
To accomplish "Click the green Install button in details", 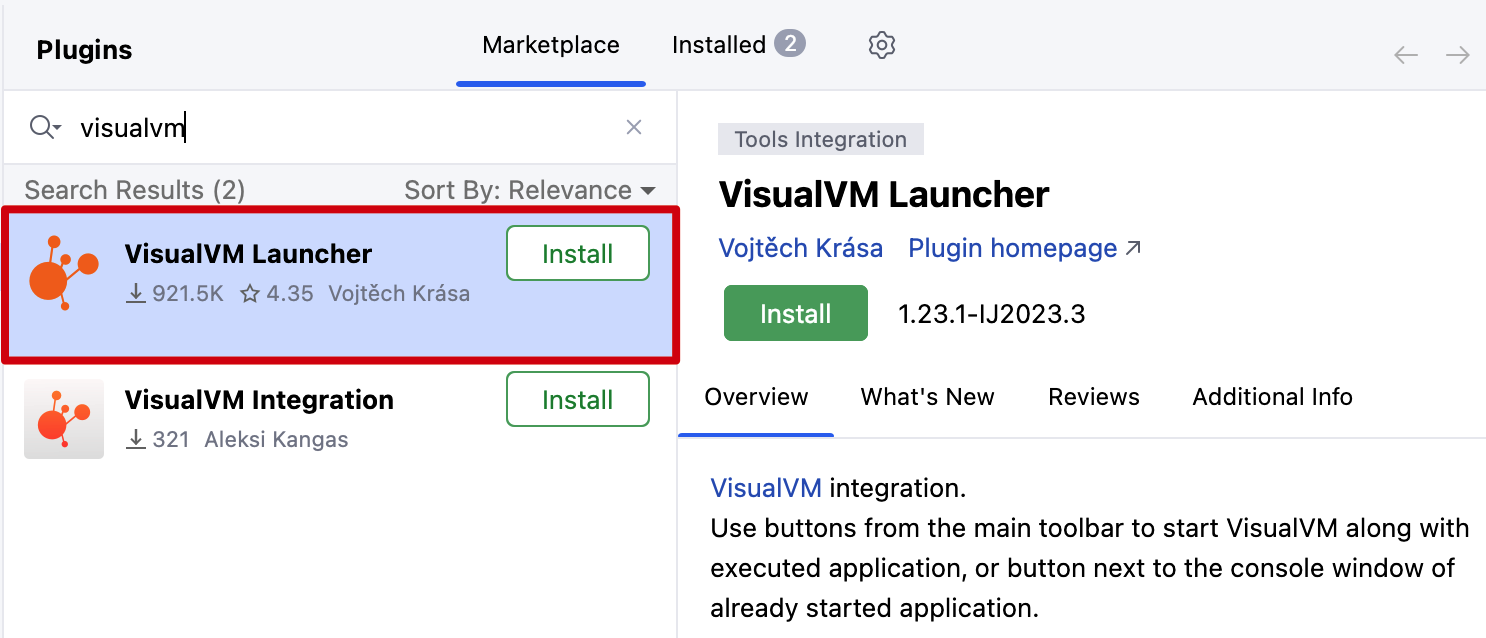I will pos(796,314).
